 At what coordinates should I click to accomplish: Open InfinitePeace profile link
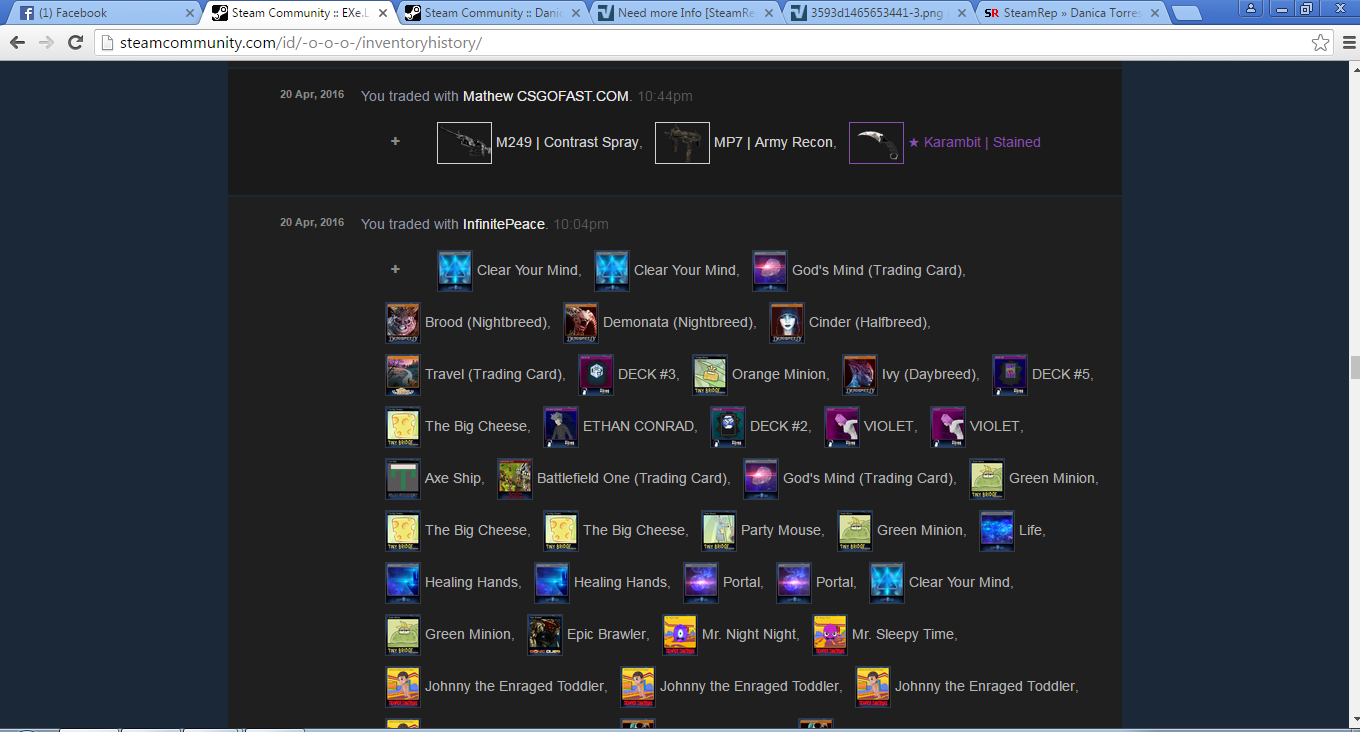click(504, 224)
